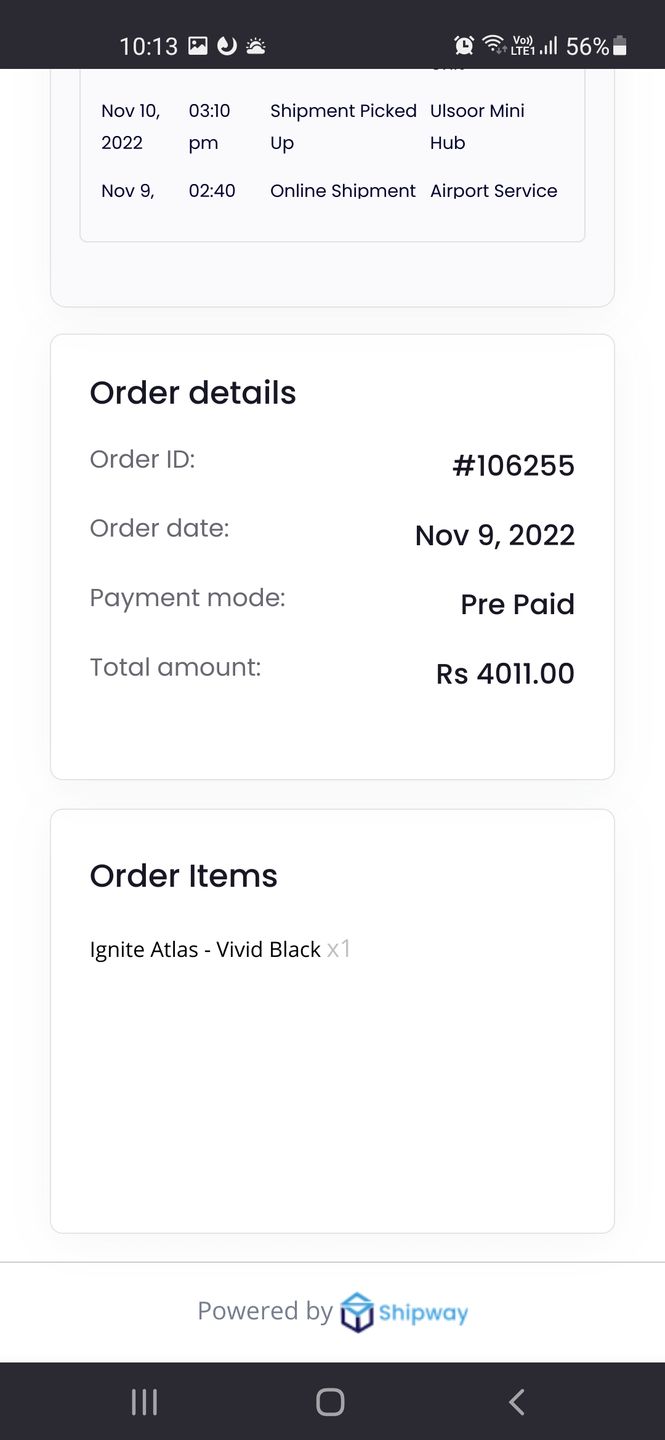Tap the Android home button
Screen dimensions: 665x1440
coord(330,1402)
